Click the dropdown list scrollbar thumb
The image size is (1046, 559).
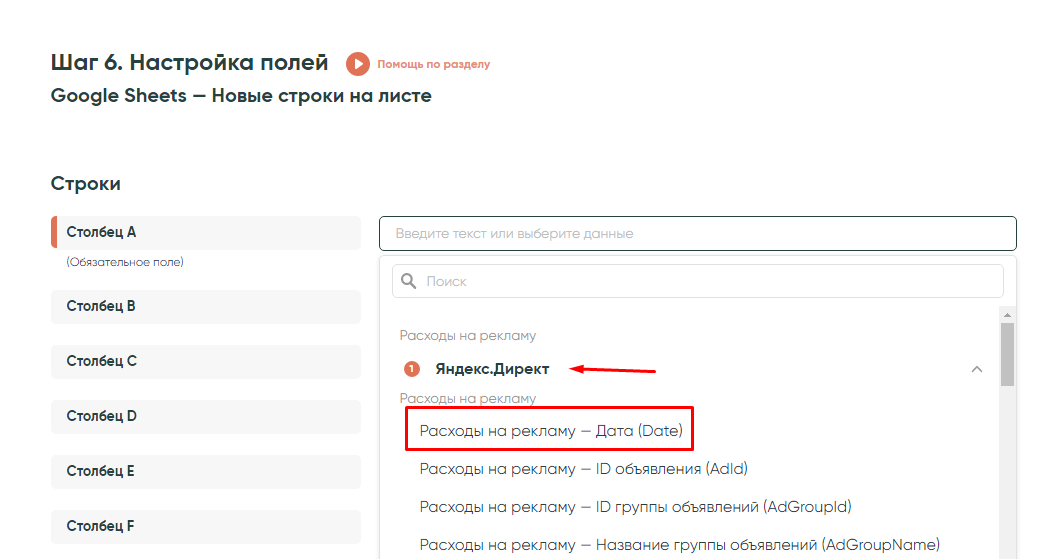1007,353
